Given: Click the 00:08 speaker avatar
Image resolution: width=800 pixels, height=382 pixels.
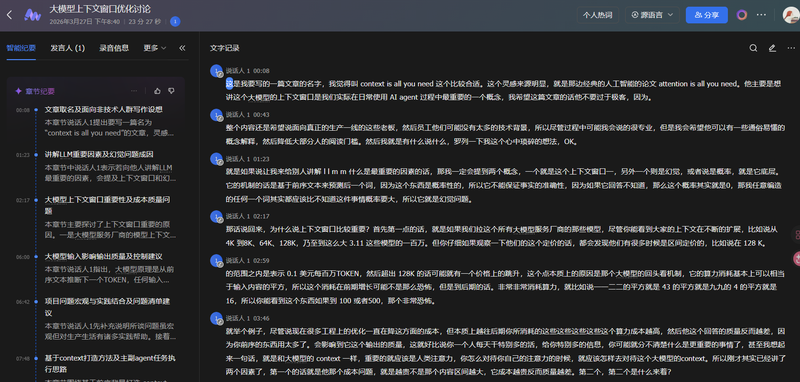Looking at the screenshot, I should pyautogui.click(x=217, y=71).
